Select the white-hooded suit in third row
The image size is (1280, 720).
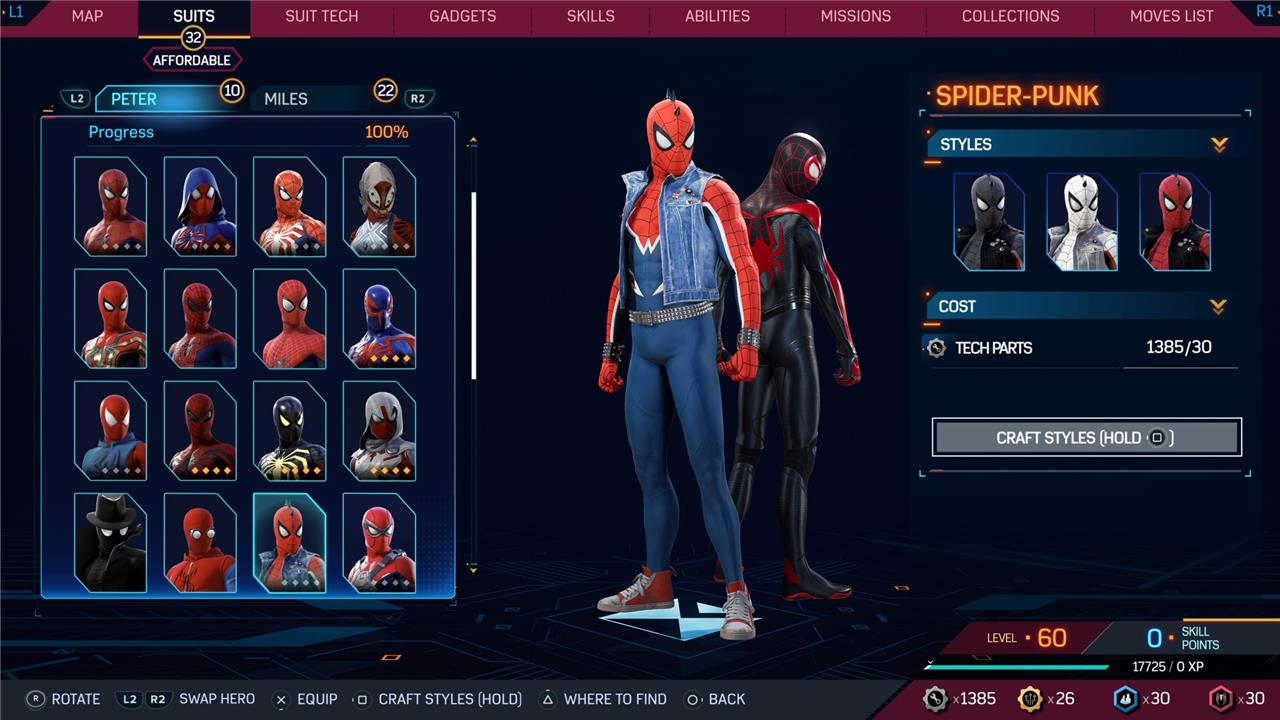pos(379,431)
